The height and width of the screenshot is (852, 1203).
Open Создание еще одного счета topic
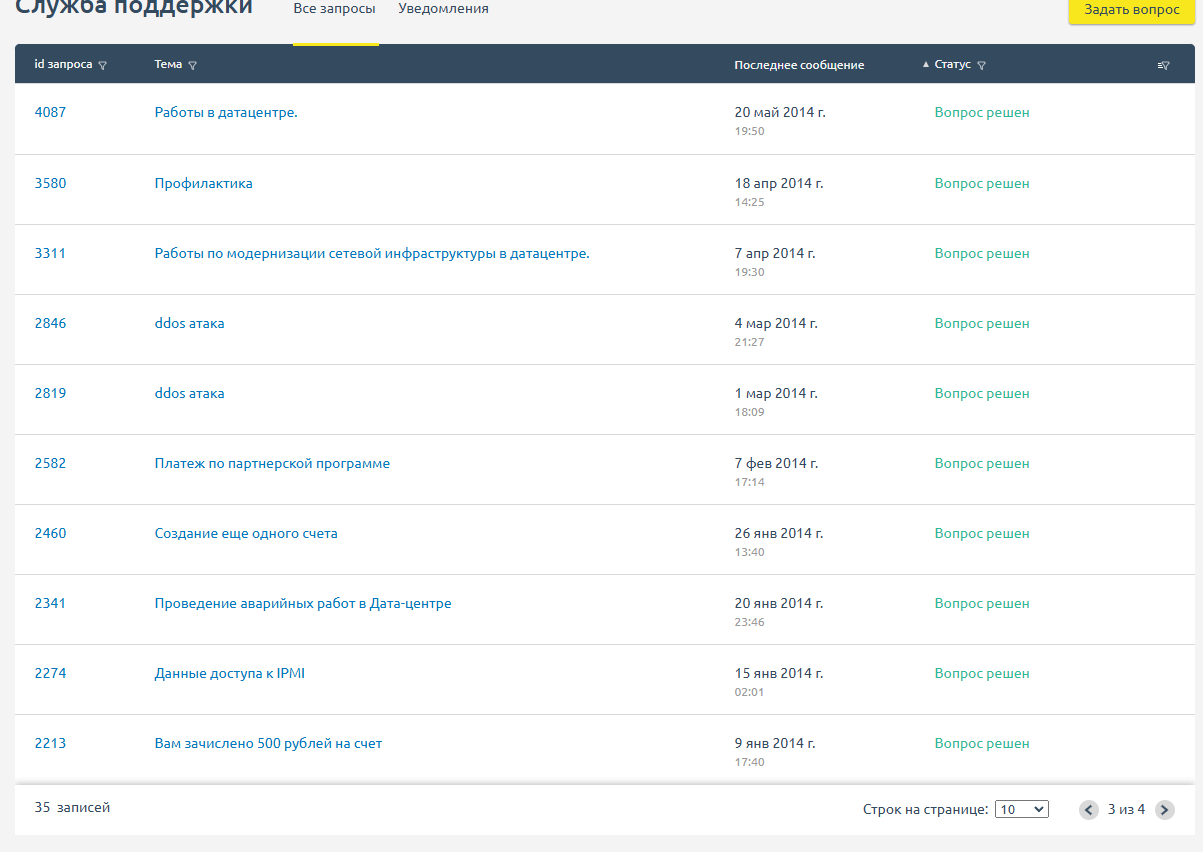(x=246, y=534)
